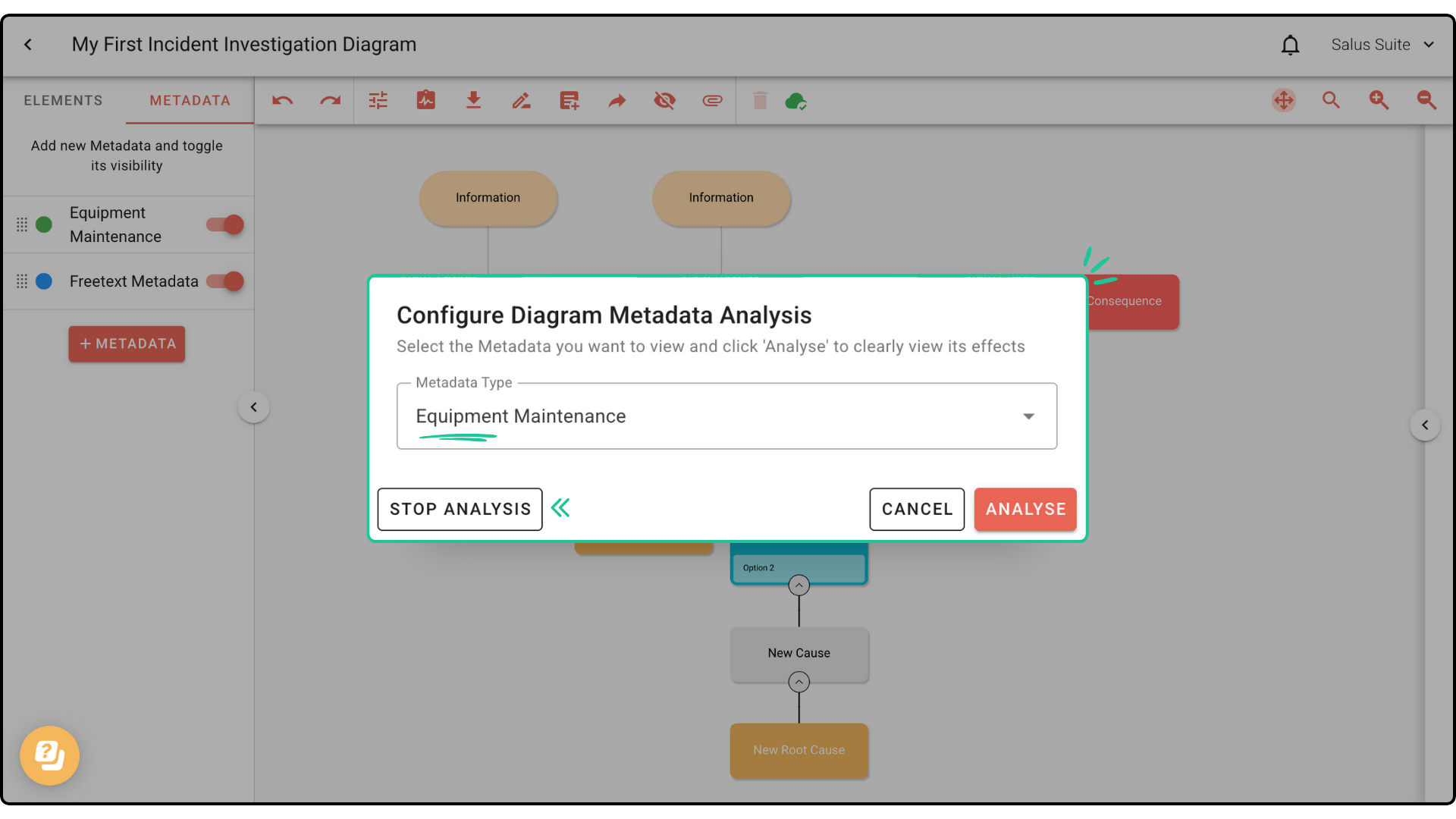This screenshot has width=1456, height=819.
Task: Click the help chat bubble icon
Action: 50,755
